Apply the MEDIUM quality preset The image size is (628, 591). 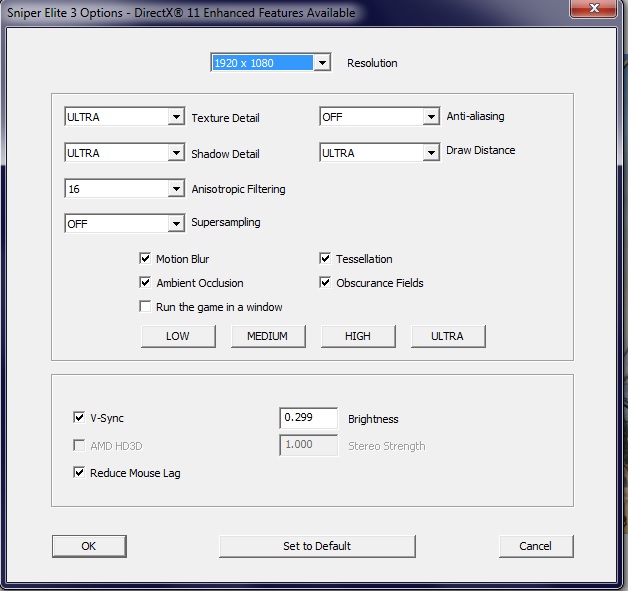pyautogui.click(x=268, y=336)
